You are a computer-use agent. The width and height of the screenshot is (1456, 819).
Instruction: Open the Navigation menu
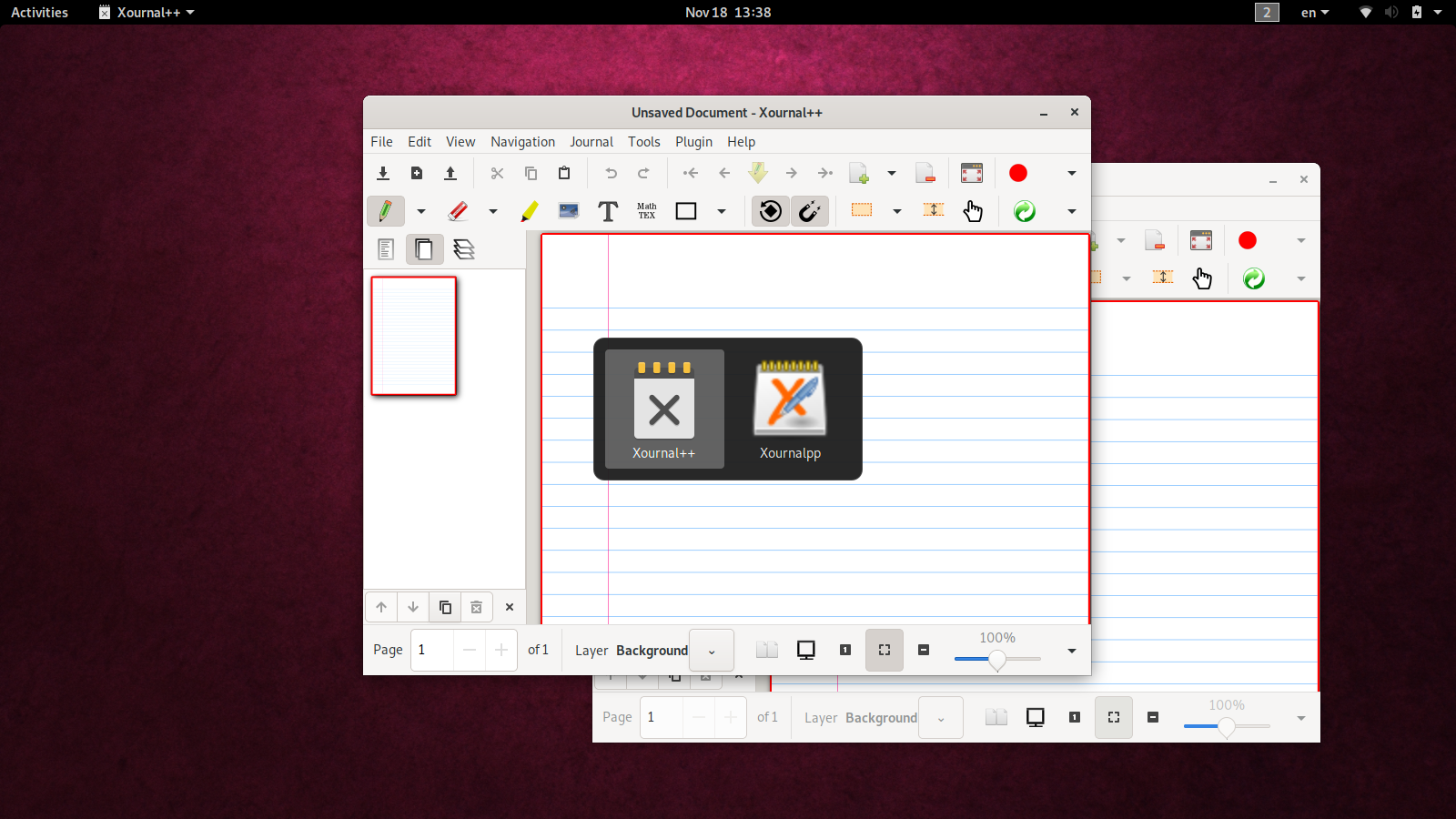522,142
